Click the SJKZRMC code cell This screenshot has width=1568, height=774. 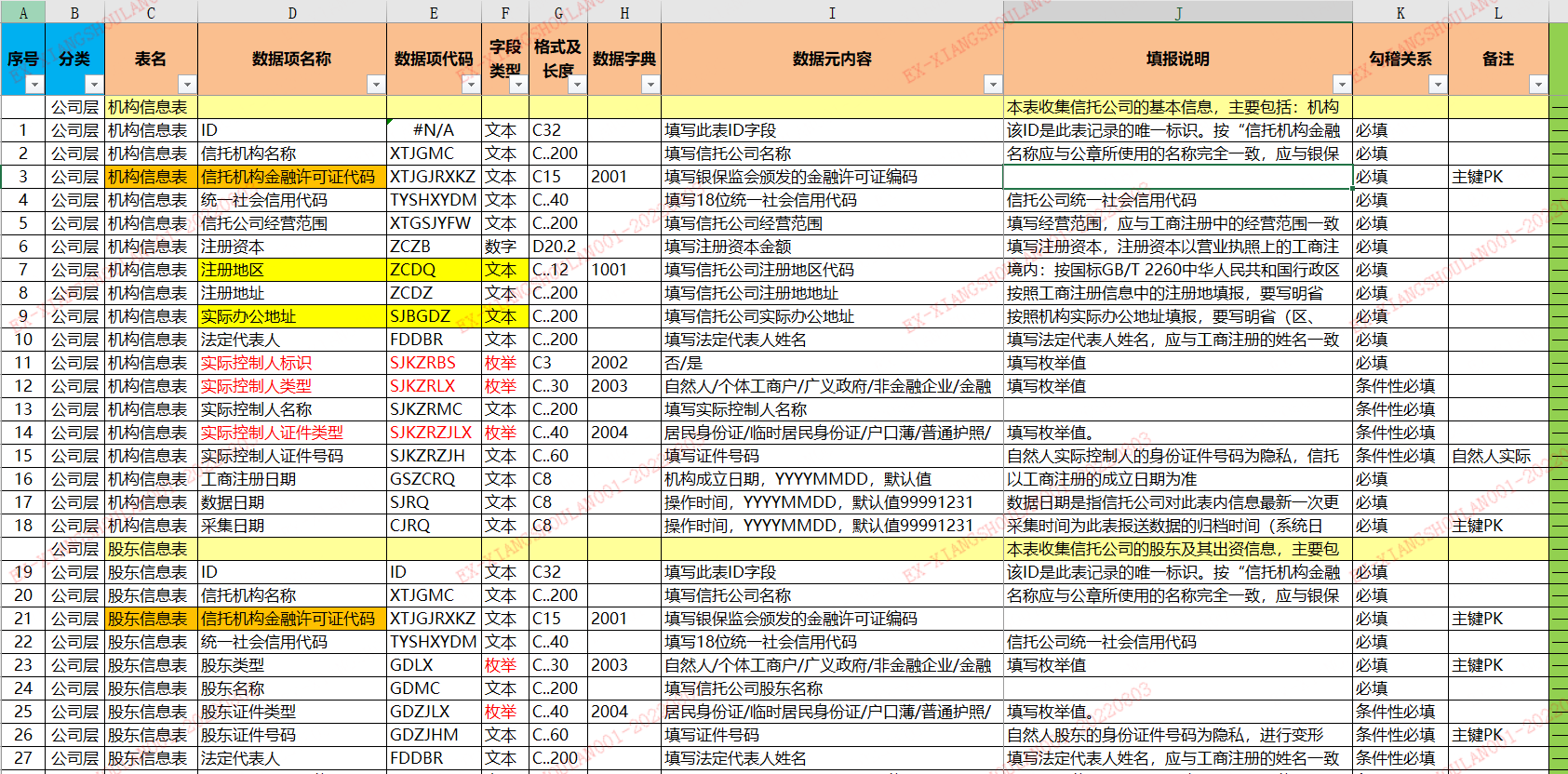coord(434,409)
